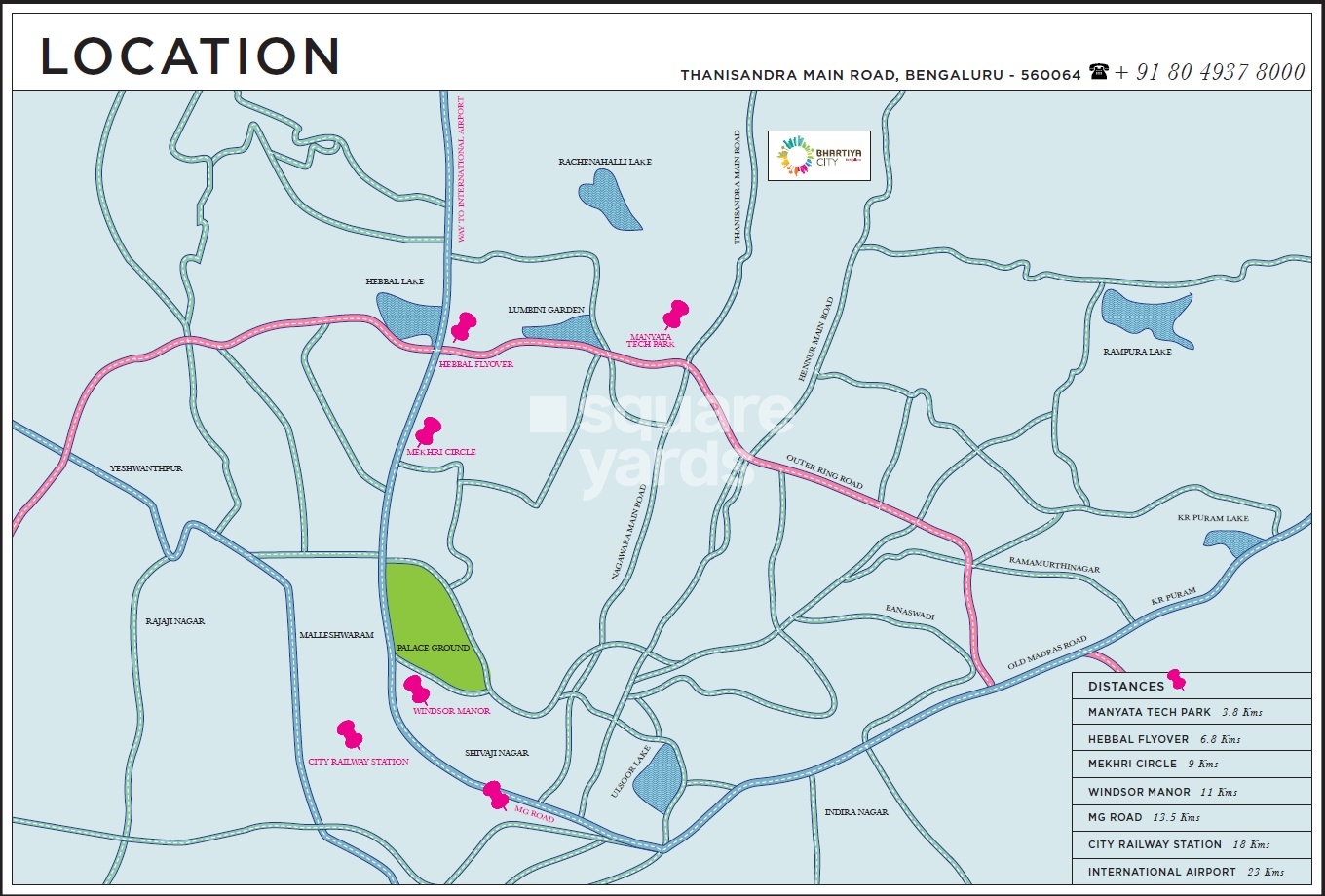Click the Thanisandra Main Road, Bengaluru address text

click(x=881, y=75)
